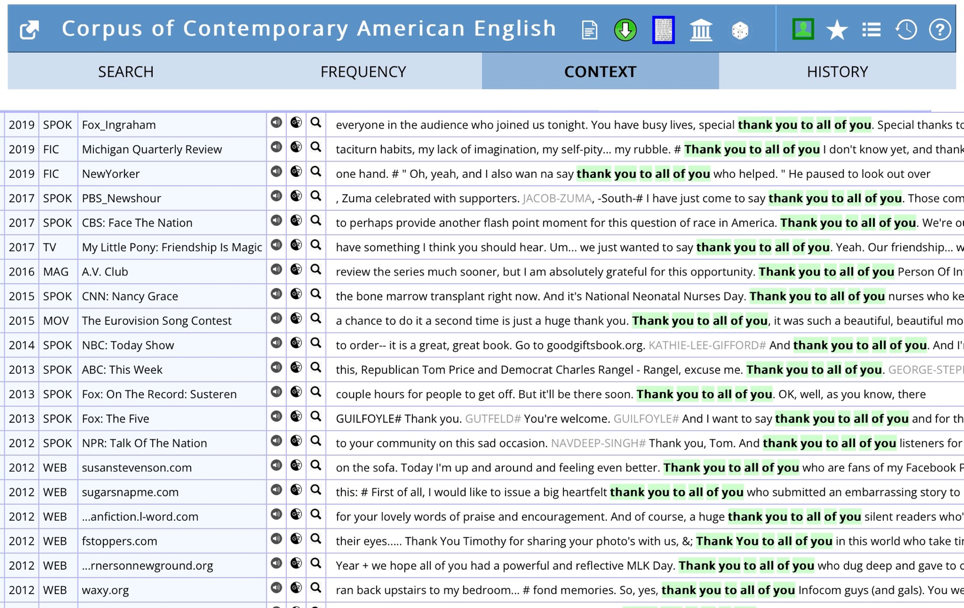This screenshot has width=964, height=608.
Task: Open the document page icon in header
Action: pos(589,30)
